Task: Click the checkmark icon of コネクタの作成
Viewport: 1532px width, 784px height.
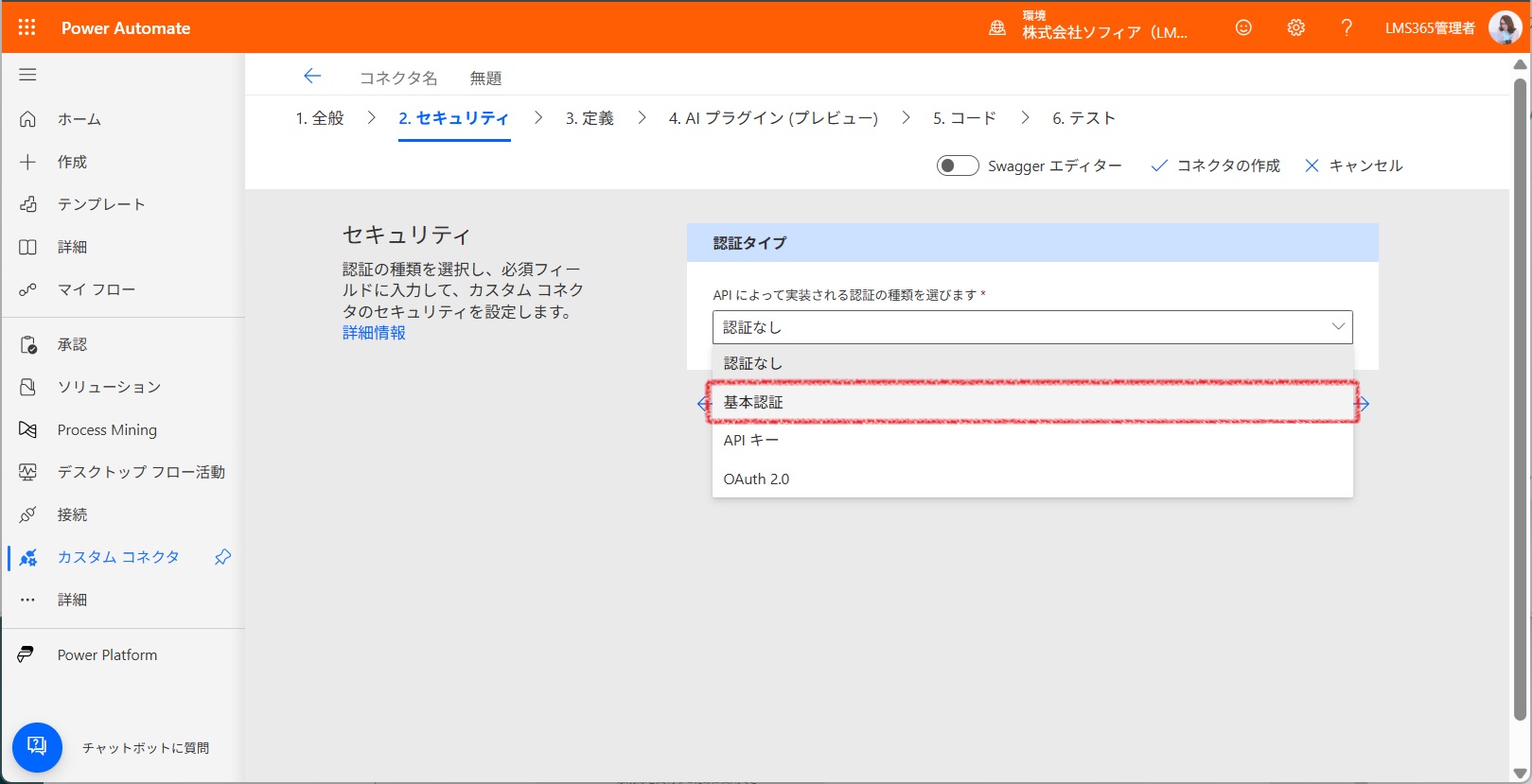Action: click(1158, 166)
